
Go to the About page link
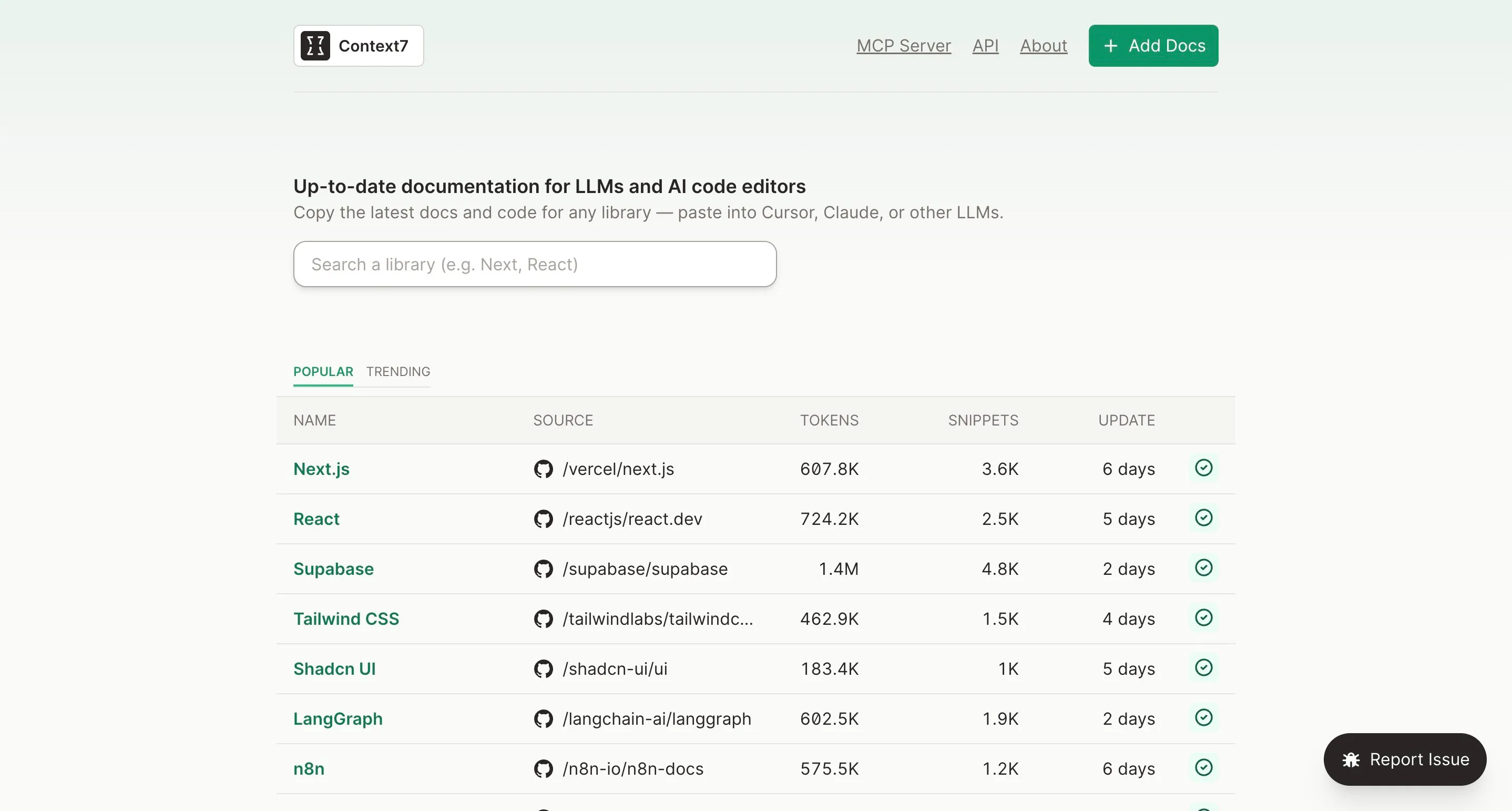1043,46
